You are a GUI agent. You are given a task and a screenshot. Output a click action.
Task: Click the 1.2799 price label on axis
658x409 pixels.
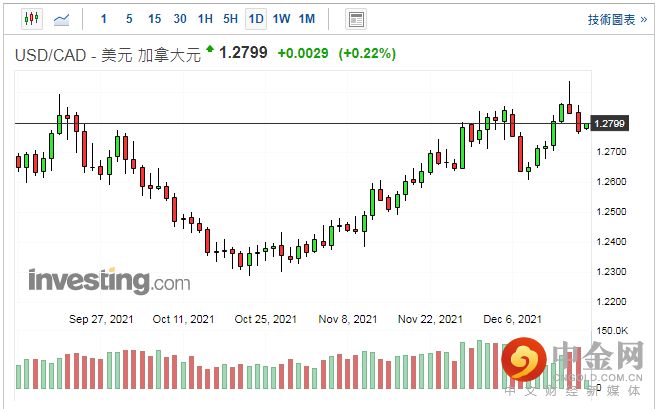pyautogui.click(x=610, y=123)
